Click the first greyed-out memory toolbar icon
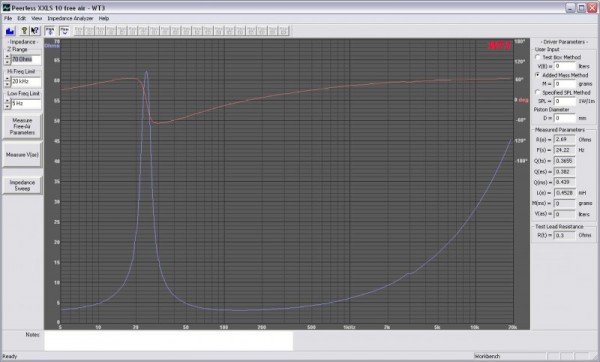This screenshot has width=600, height=362. point(79,31)
